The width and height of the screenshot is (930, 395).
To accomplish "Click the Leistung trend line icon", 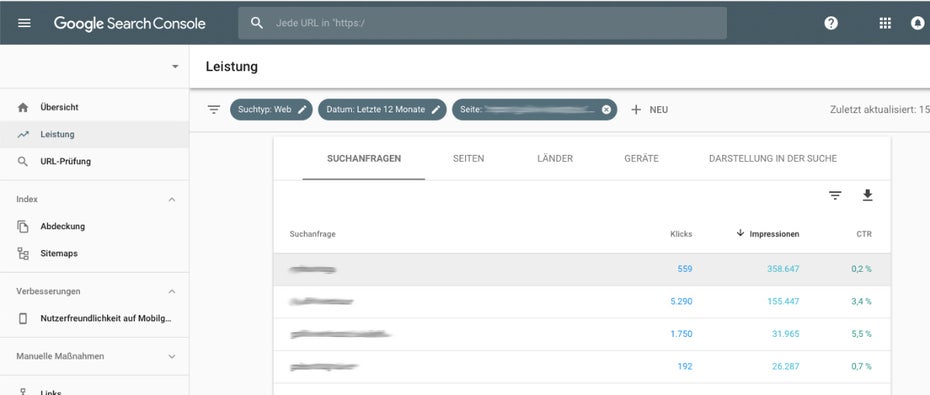I will 23,135.
